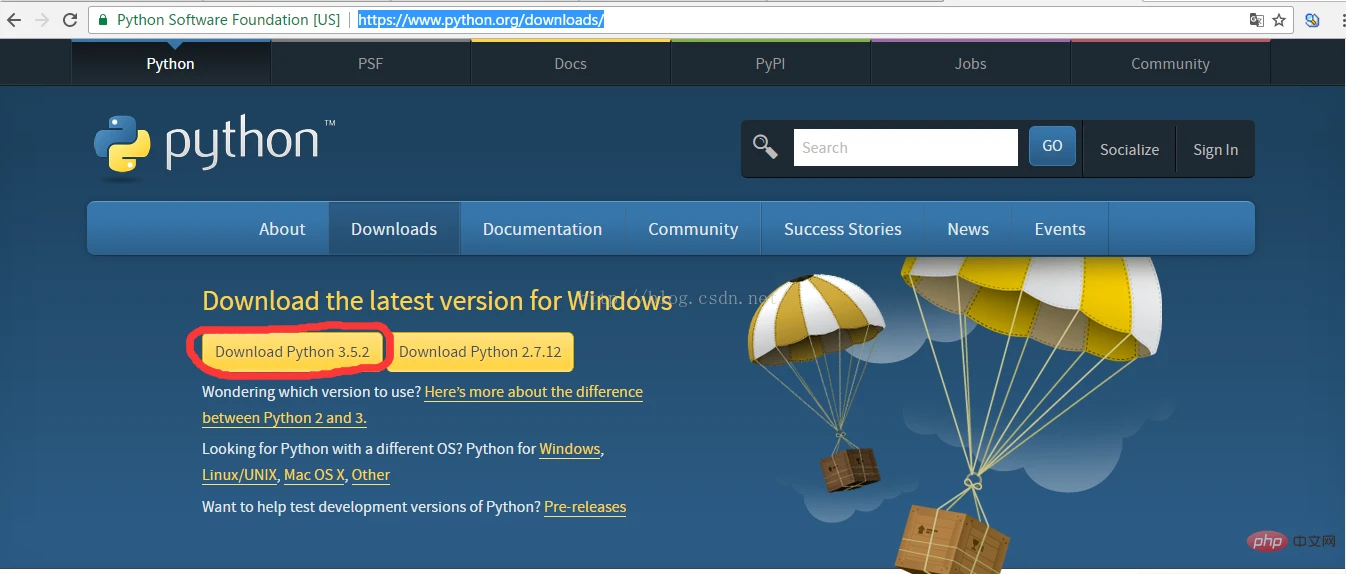Viewport: 1346px width, 574px height.
Task: Click the magnifying glass search icon
Action: tap(765, 147)
